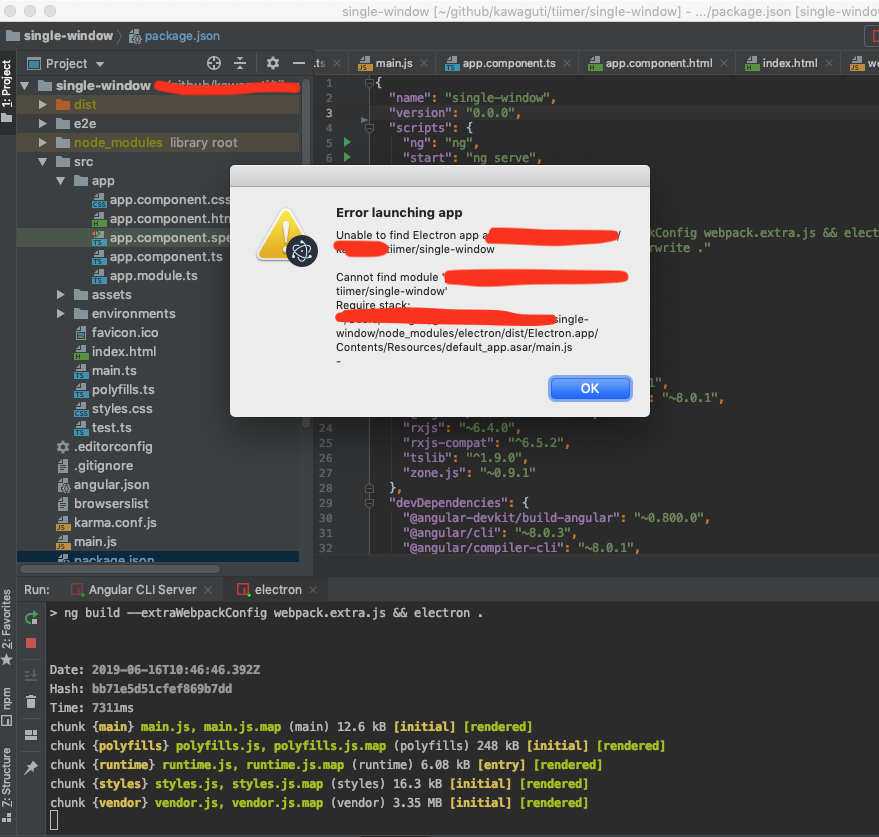Click the trash clear output icon
Image resolution: width=879 pixels, height=837 pixels.
pyautogui.click(x=31, y=701)
